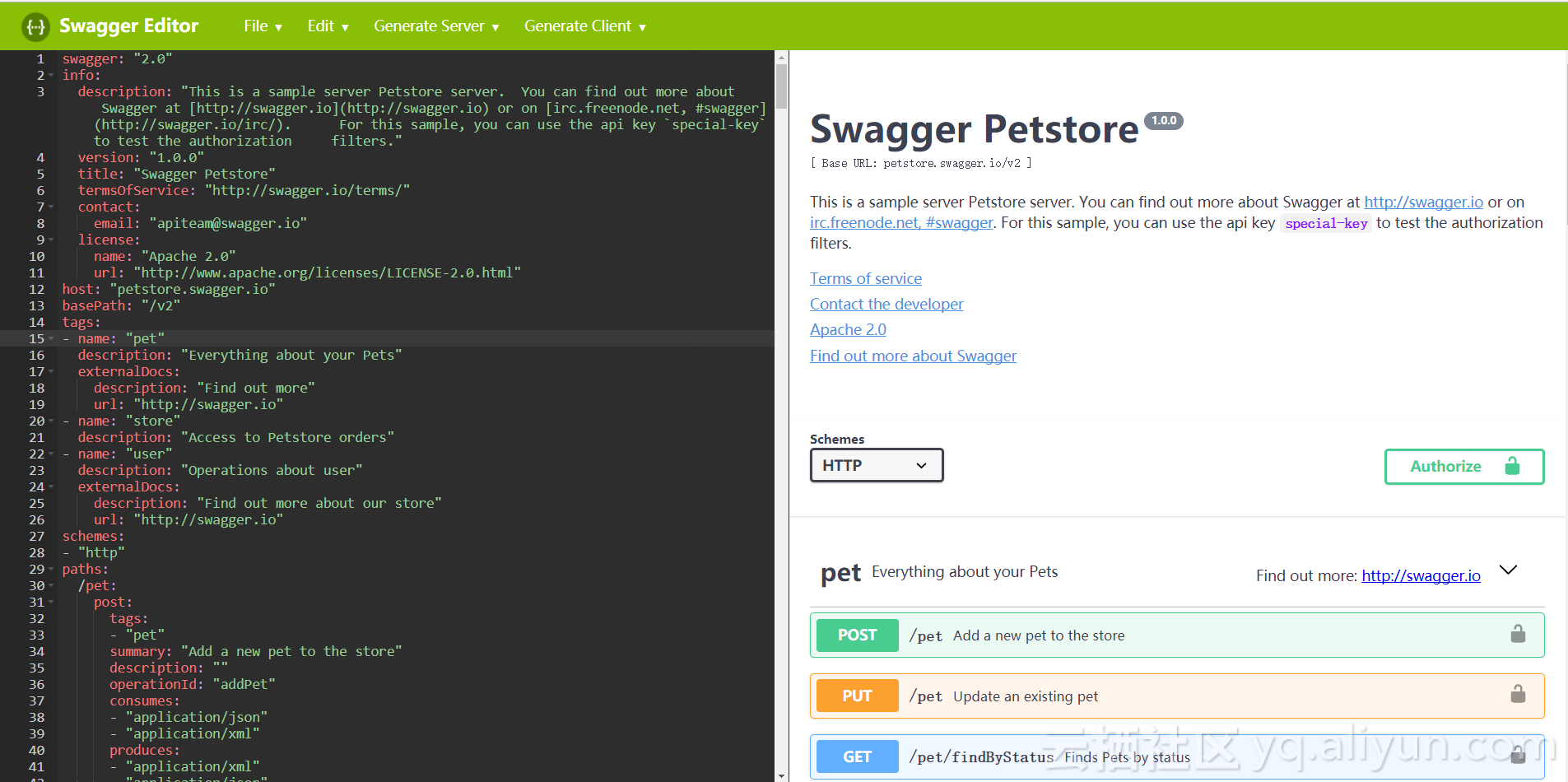Click the 1.0.0 version badge

(1164, 120)
